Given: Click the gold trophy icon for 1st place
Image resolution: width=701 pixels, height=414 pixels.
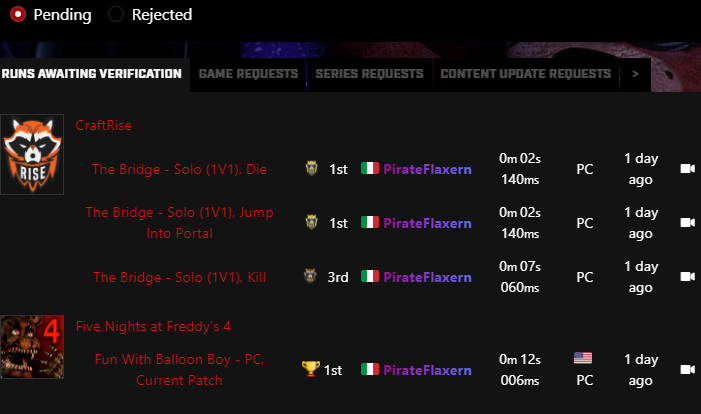Looking at the screenshot, I should (x=310, y=370).
